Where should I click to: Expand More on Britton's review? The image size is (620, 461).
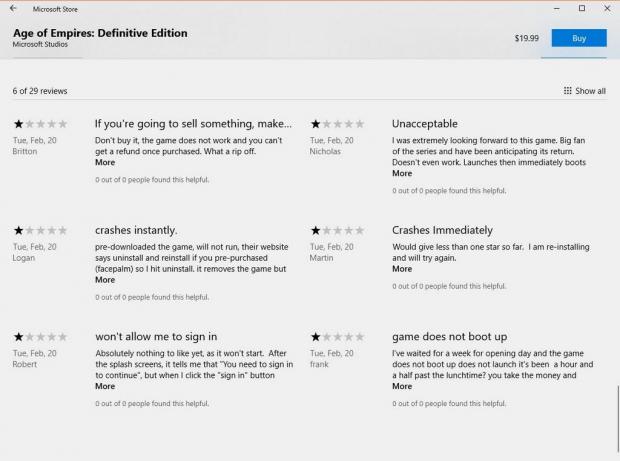(104, 163)
